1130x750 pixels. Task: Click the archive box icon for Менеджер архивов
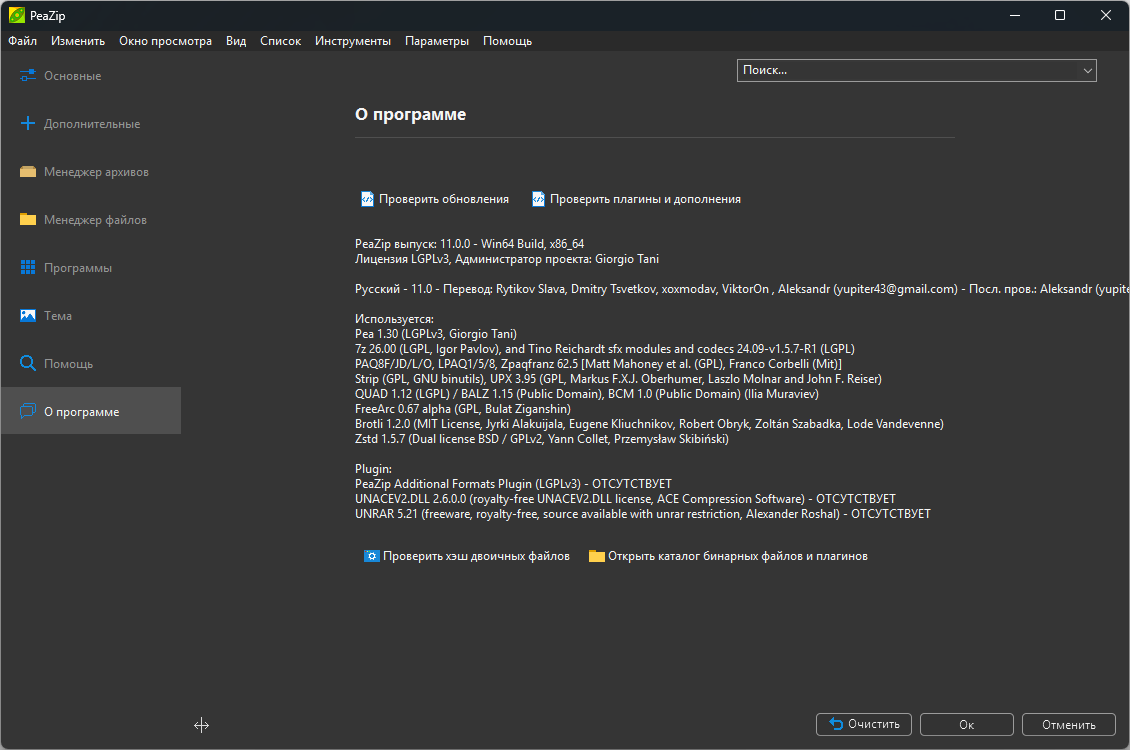(27, 171)
